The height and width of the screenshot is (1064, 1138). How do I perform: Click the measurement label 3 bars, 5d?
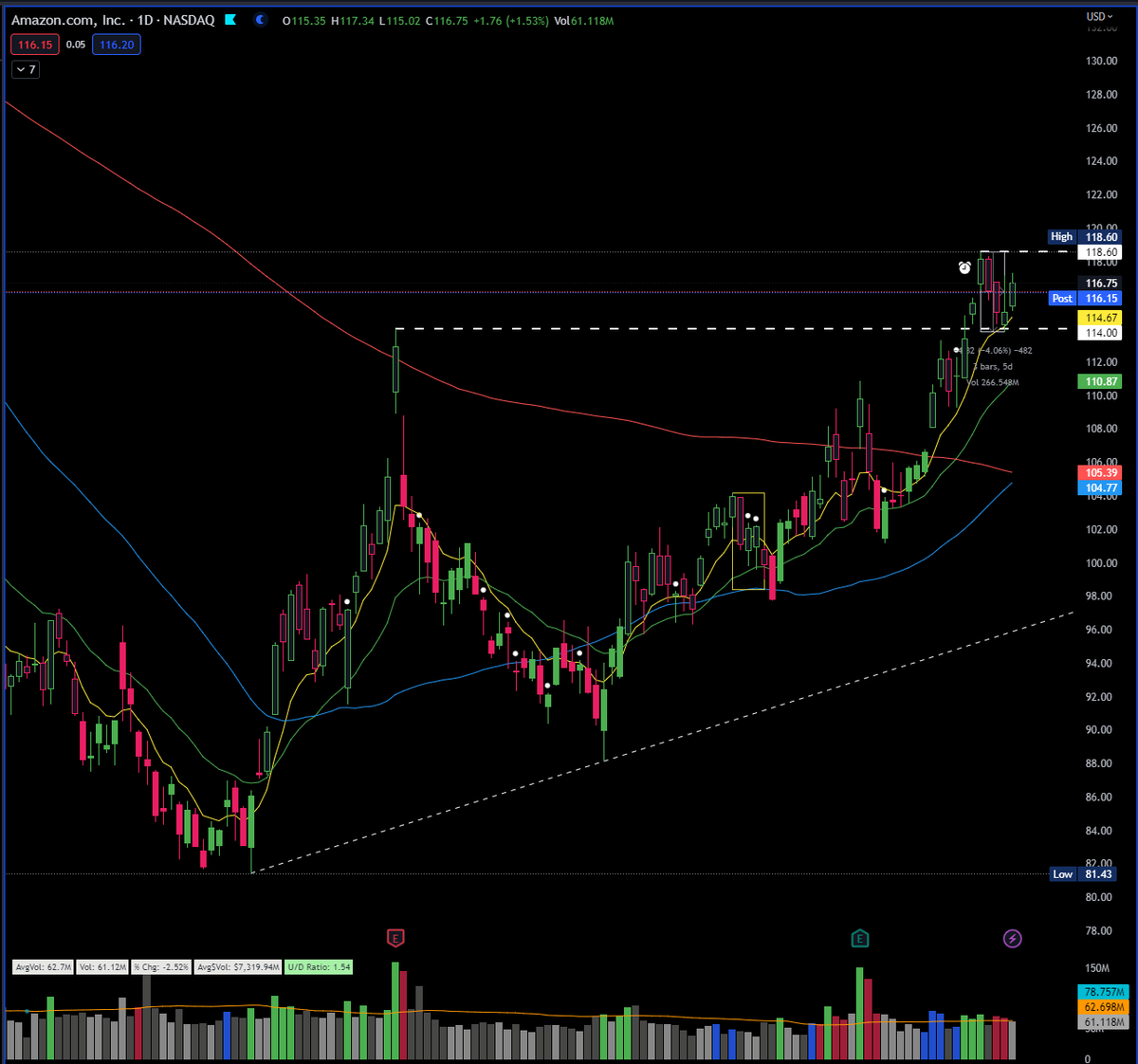(993, 367)
